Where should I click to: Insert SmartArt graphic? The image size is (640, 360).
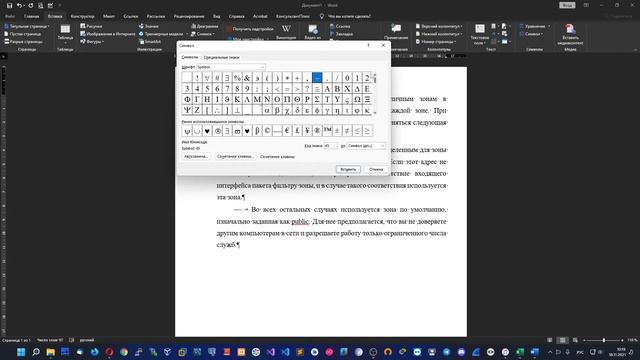coord(150,42)
